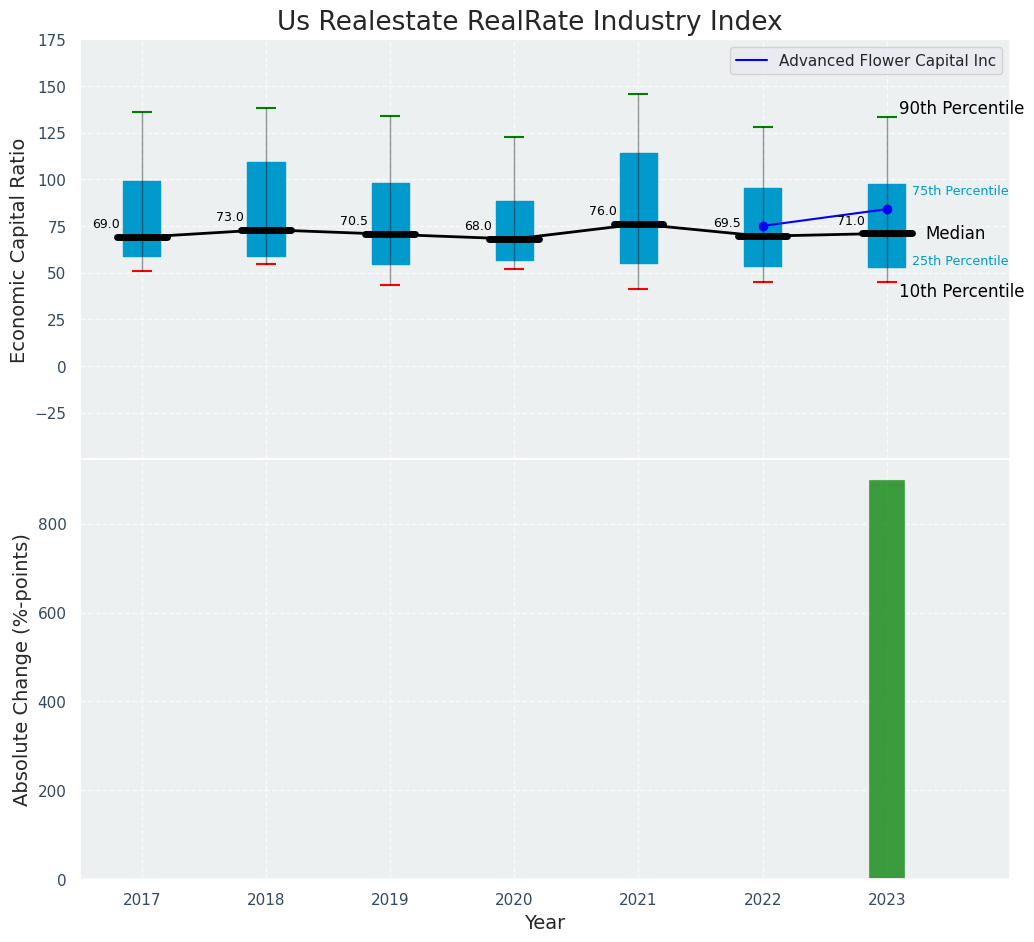Screen dimensions: 1034x942
Task: Click the 90th Percentile annotation
Action: [x=960, y=108]
